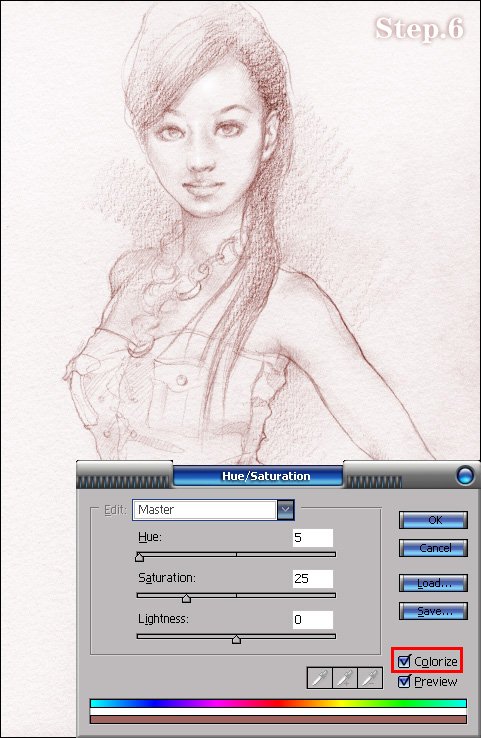Click the Save... settings button
Image resolution: width=481 pixels, height=738 pixels.
433,611
